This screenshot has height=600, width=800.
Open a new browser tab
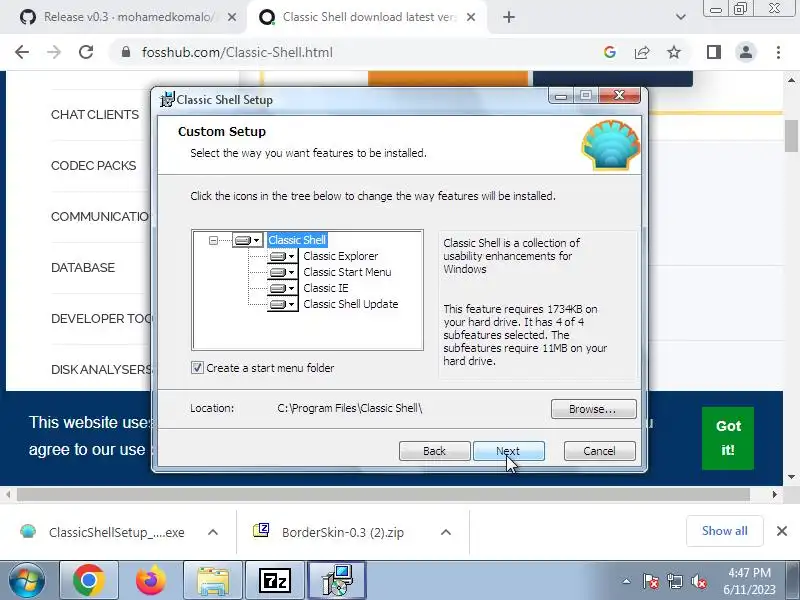coord(509,17)
